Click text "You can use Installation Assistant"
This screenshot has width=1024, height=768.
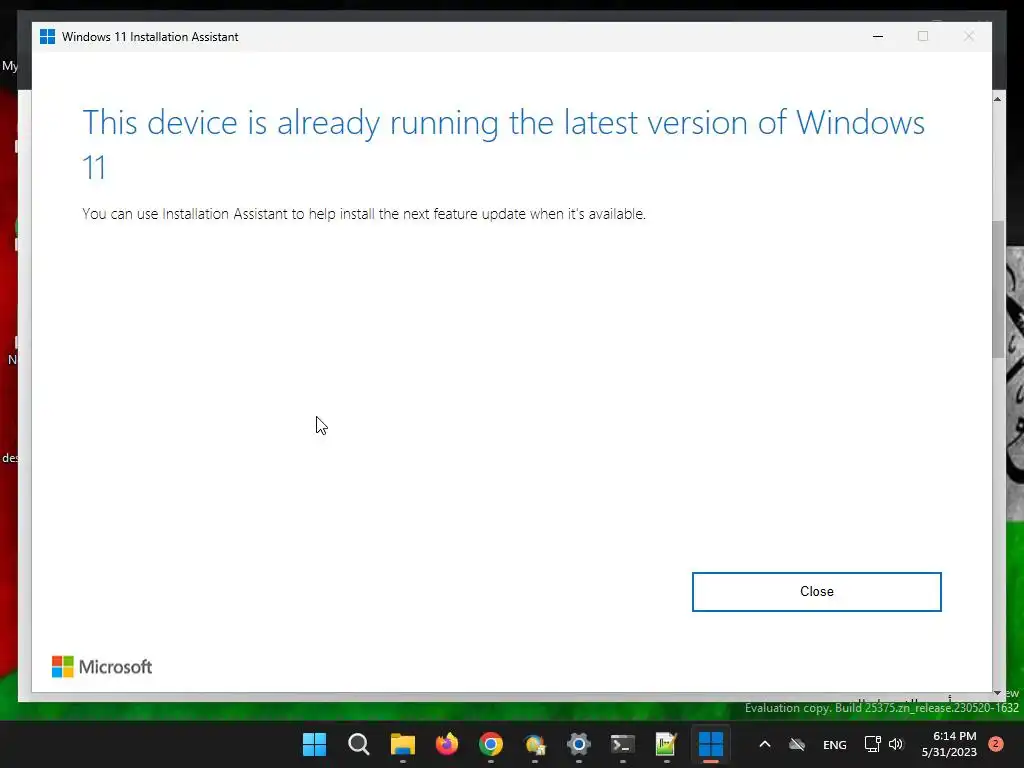click(x=185, y=214)
